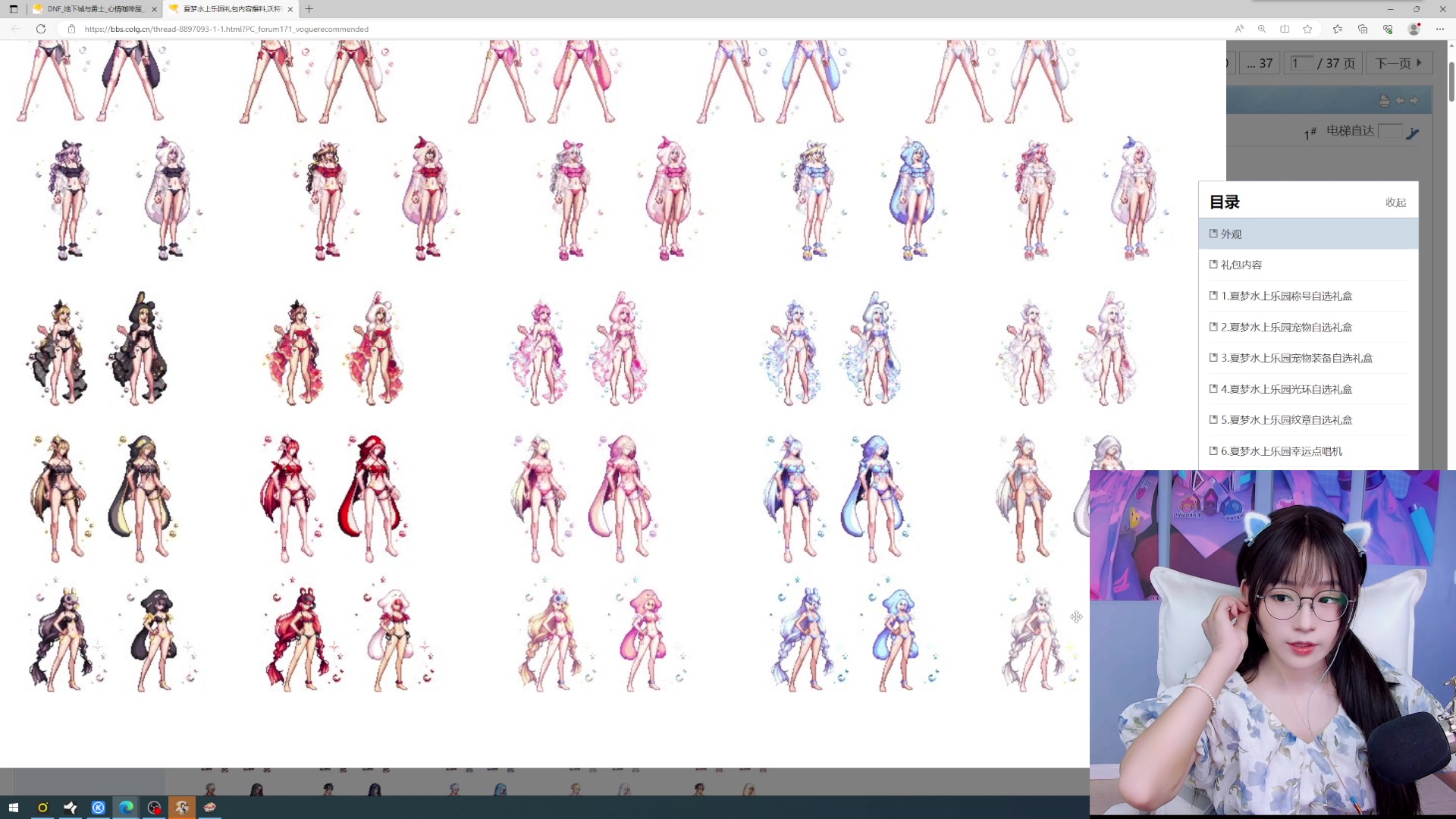Open the favorites list
This screenshot has height=819, width=1456.
pyautogui.click(x=1337, y=29)
